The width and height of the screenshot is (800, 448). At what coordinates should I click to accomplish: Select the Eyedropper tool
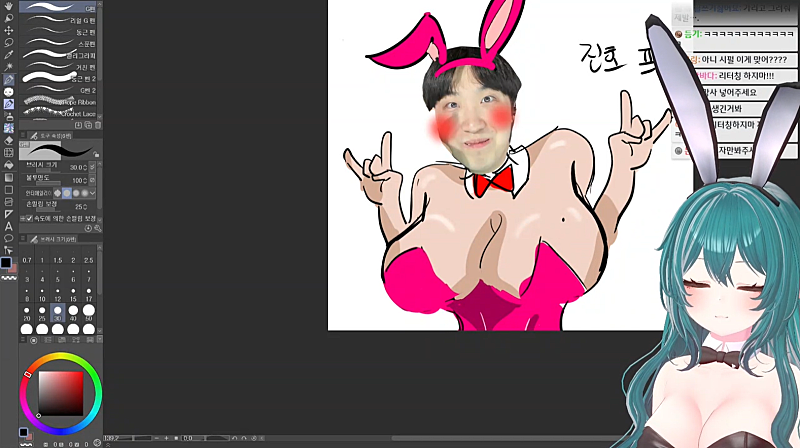tap(9, 55)
